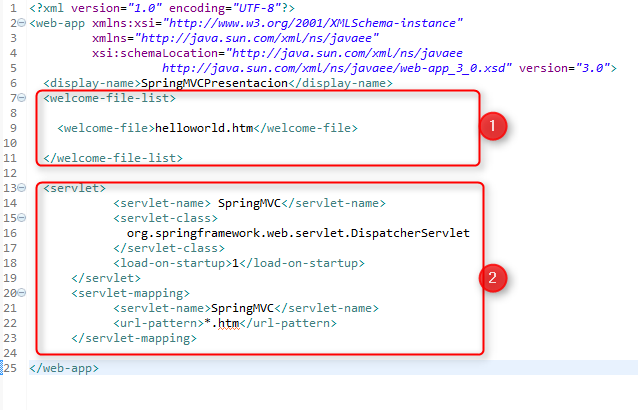Collapse the servlet element fold on line 13
The height and width of the screenshot is (410, 638).
tap(22, 187)
